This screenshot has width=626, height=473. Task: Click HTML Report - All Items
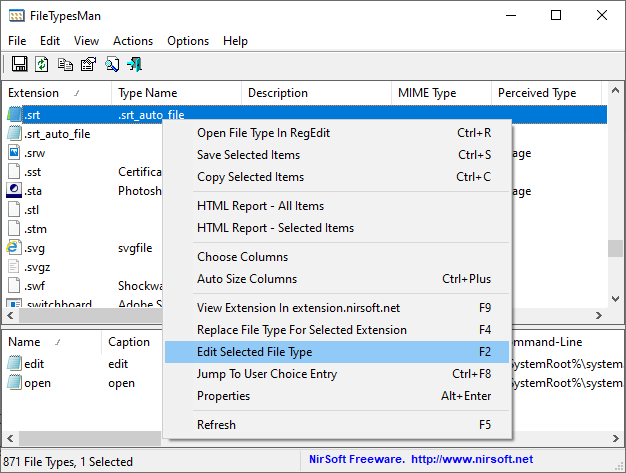click(260, 206)
